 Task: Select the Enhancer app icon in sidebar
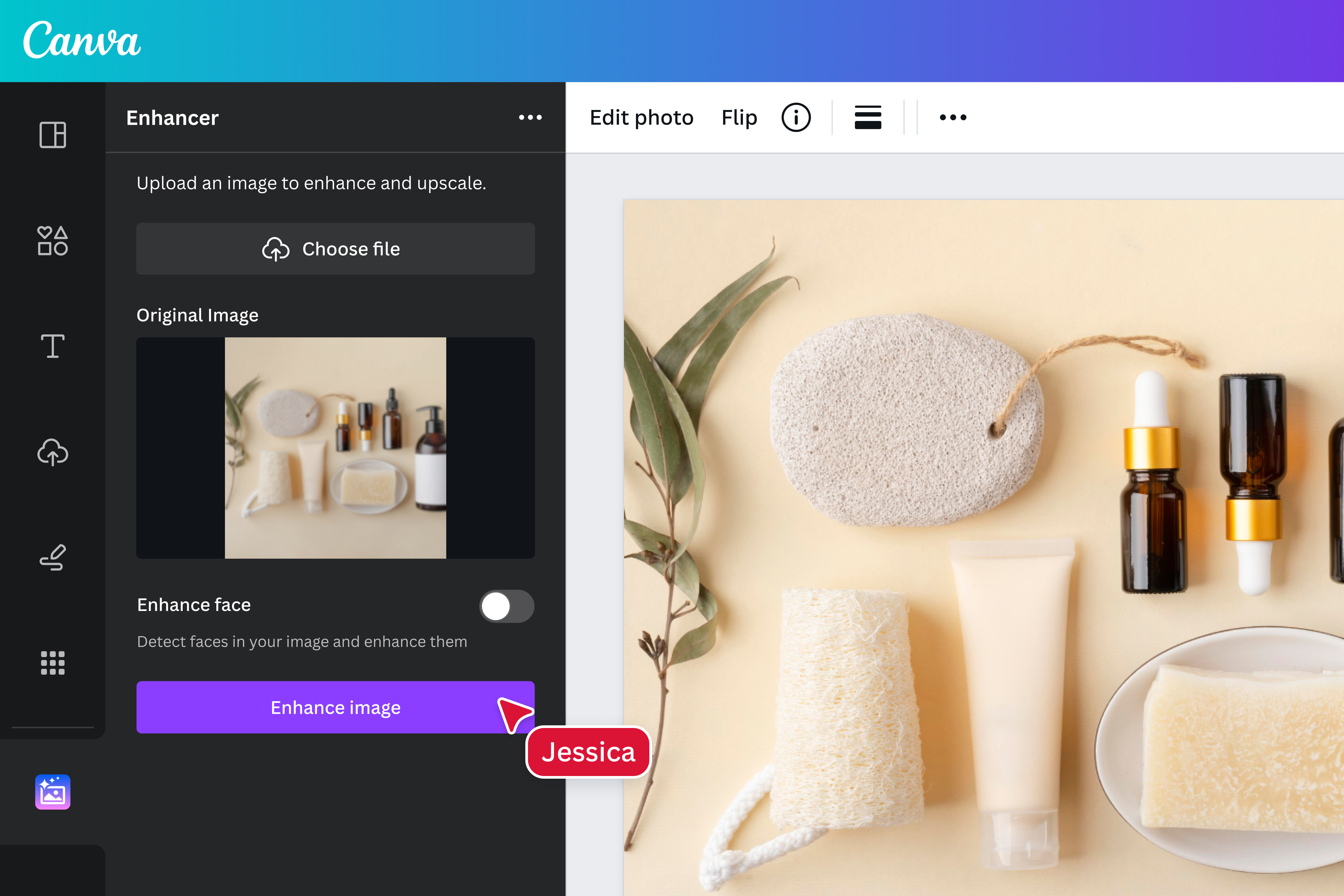tap(52, 791)
